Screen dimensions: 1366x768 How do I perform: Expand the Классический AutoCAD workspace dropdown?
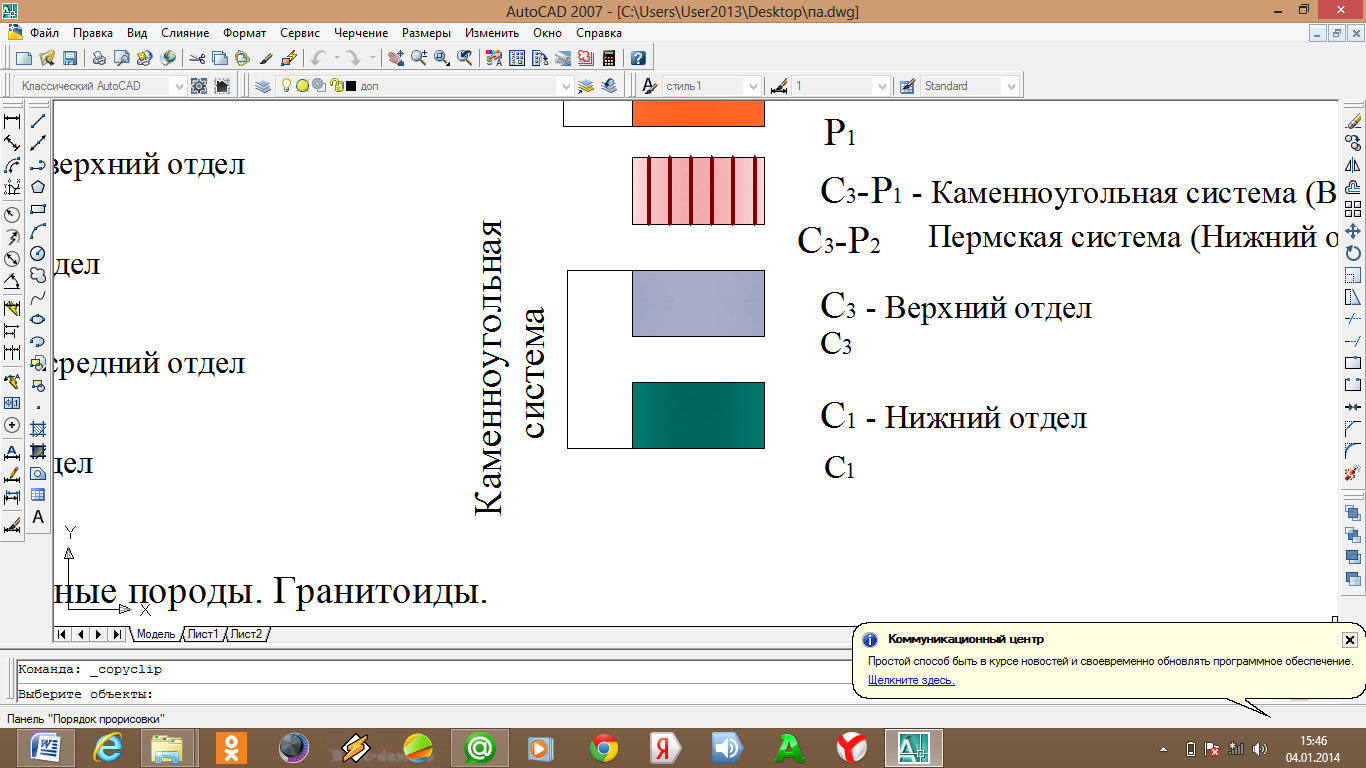(x=179, y=86)
